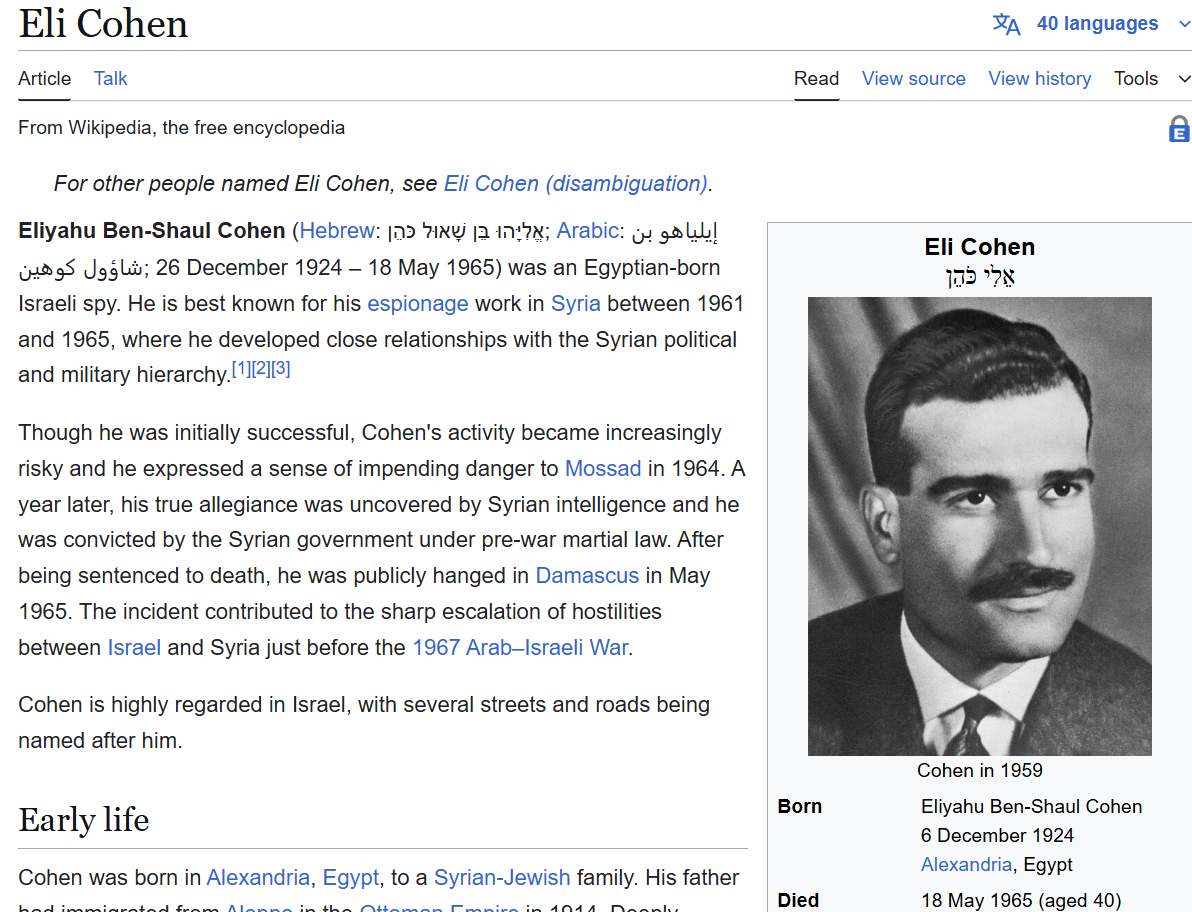Screen dimensions: 1192x912
Task: Click '18 May 1965 (aged 40)' text
Action: tap(1021, 901)
